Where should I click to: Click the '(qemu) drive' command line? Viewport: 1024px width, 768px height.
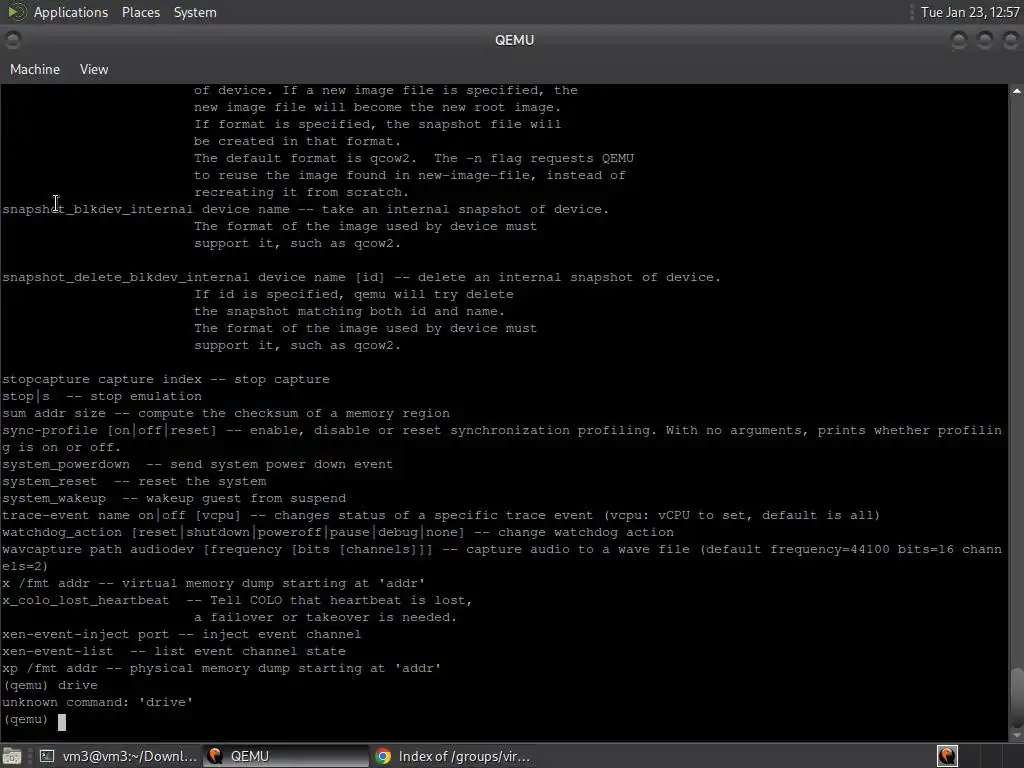tap(50, 685)
